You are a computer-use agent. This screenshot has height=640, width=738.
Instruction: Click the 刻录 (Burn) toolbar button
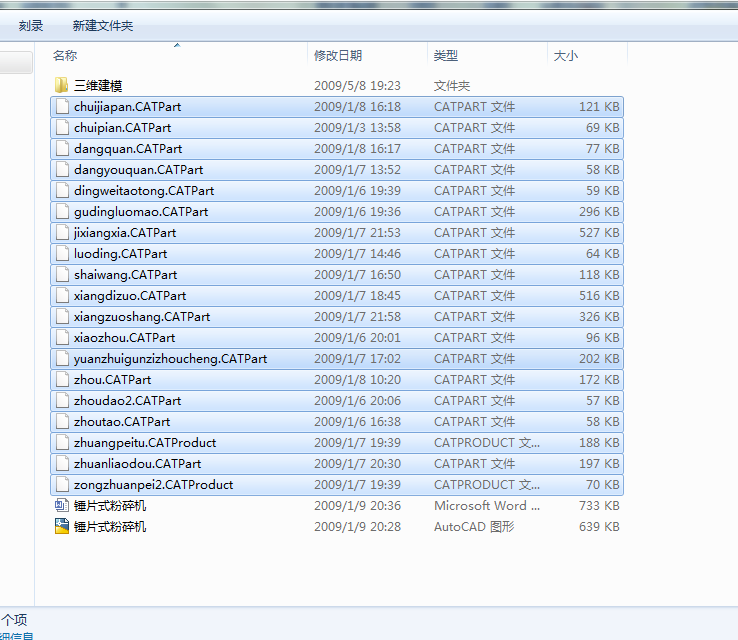(31, 25)
